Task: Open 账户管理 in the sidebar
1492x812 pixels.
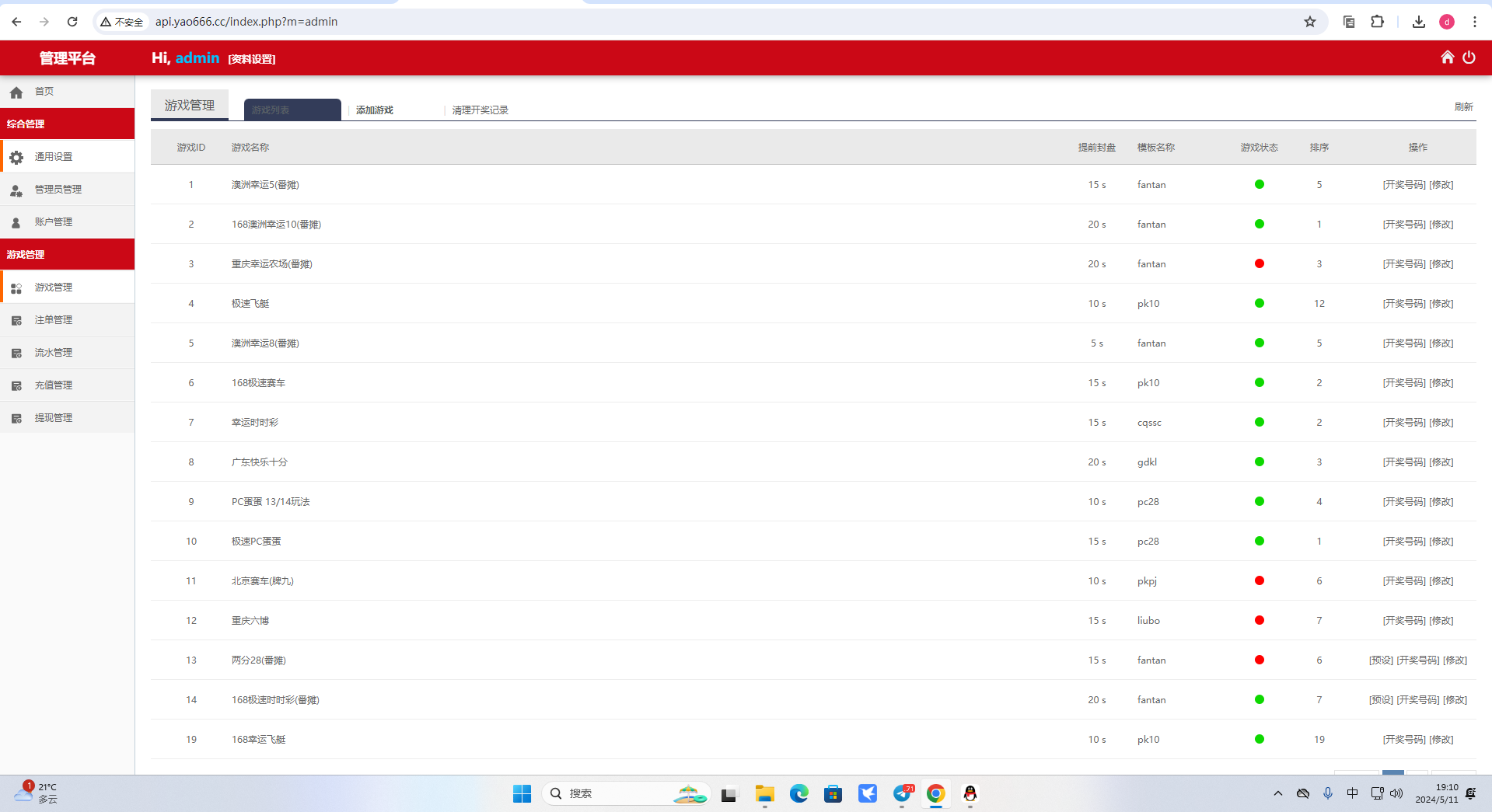Action: pos(54,222)
